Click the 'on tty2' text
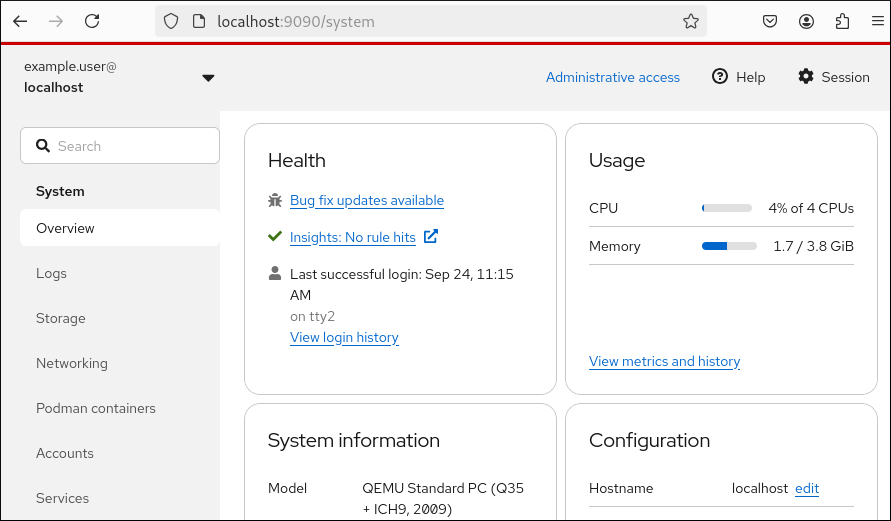 313,316
